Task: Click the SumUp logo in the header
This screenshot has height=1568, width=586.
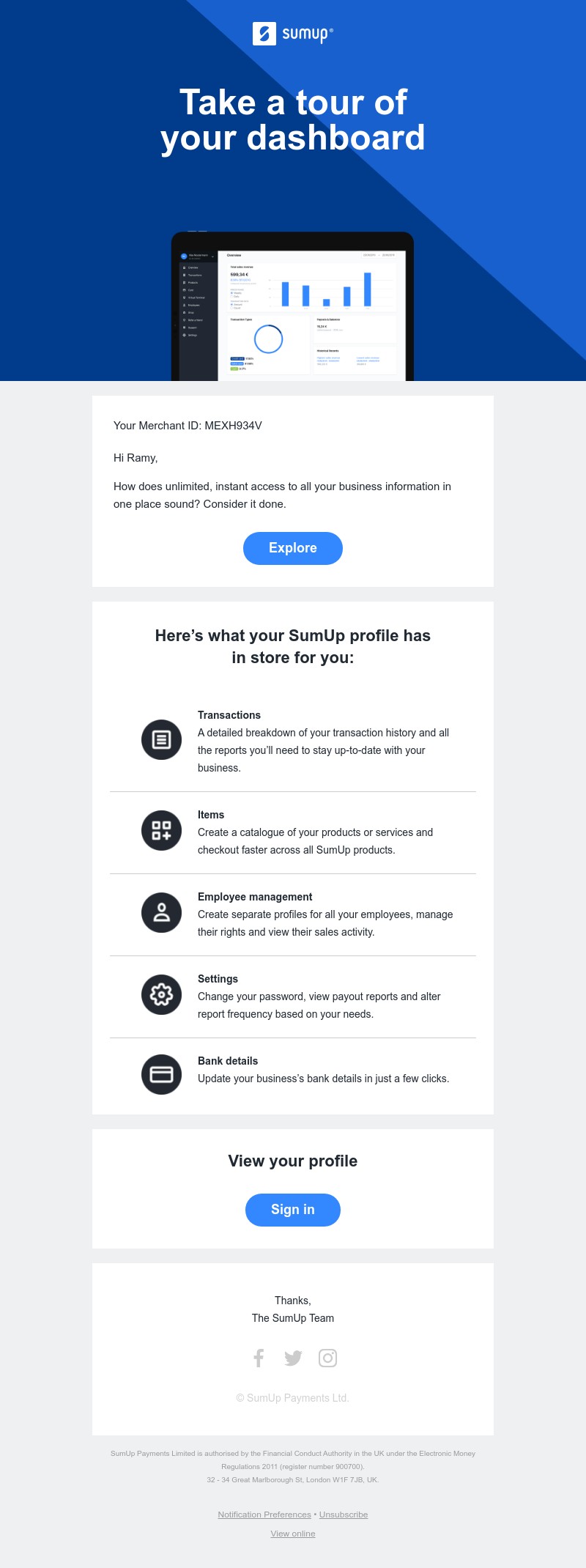Action: [293, 34]
